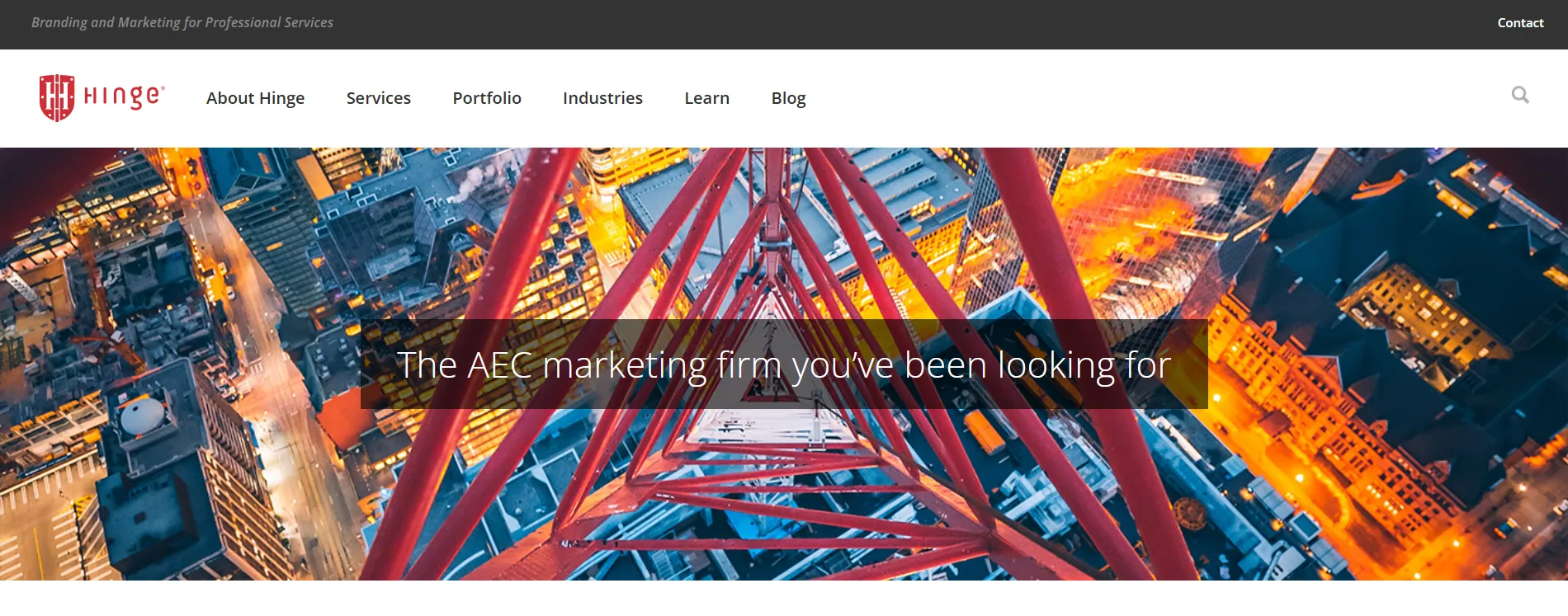Open the search magnifier icon

point(1519,95)
